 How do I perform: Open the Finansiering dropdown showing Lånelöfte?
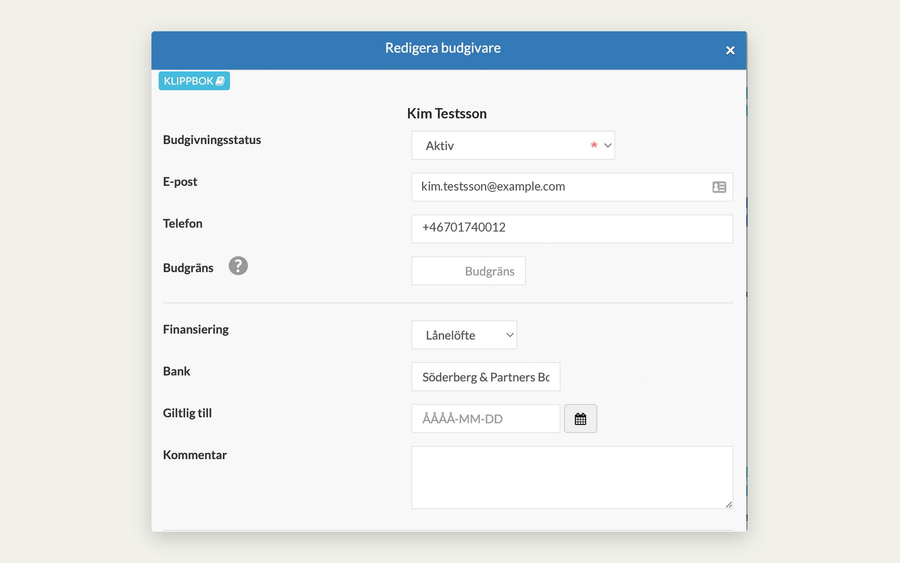(x=464, y=335)
